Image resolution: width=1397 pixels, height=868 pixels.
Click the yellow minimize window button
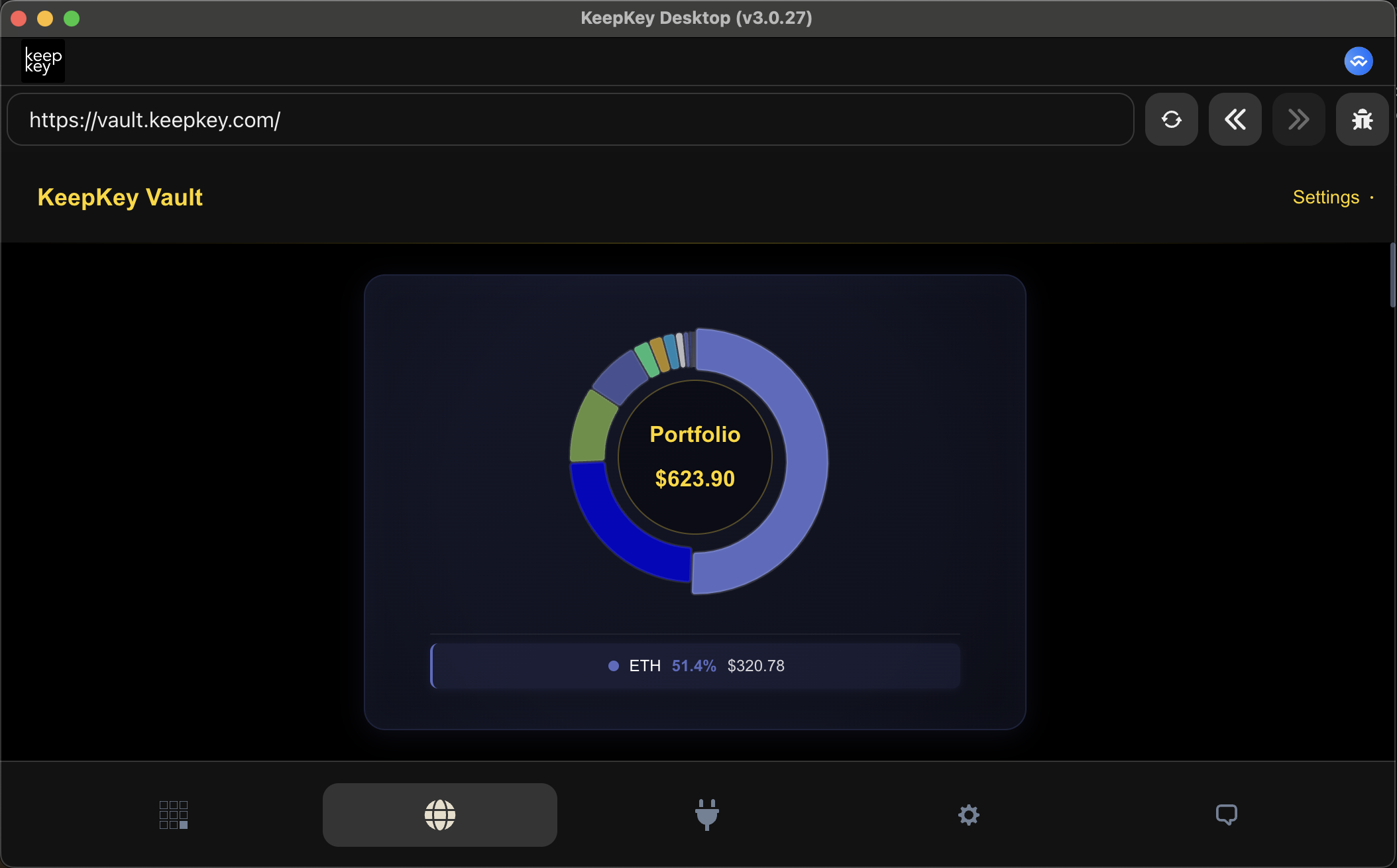[45, 19]
